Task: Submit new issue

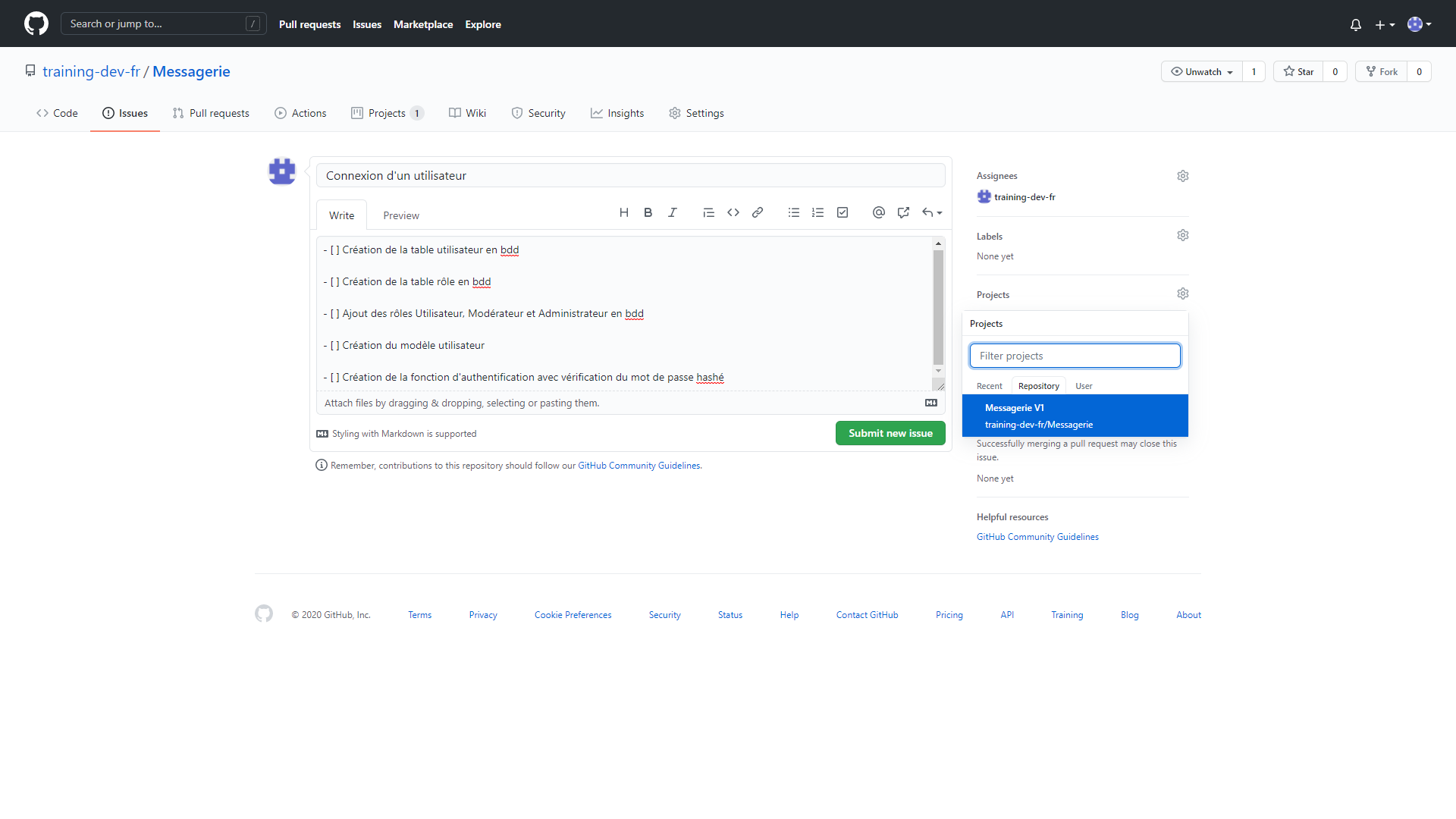Action: 890,433
